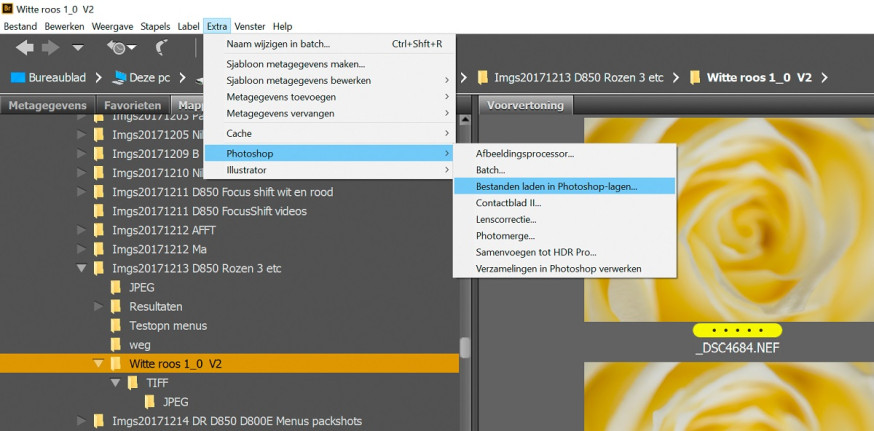Collapse the Witte roos 1_0 V2 folder

pos(98,364)
